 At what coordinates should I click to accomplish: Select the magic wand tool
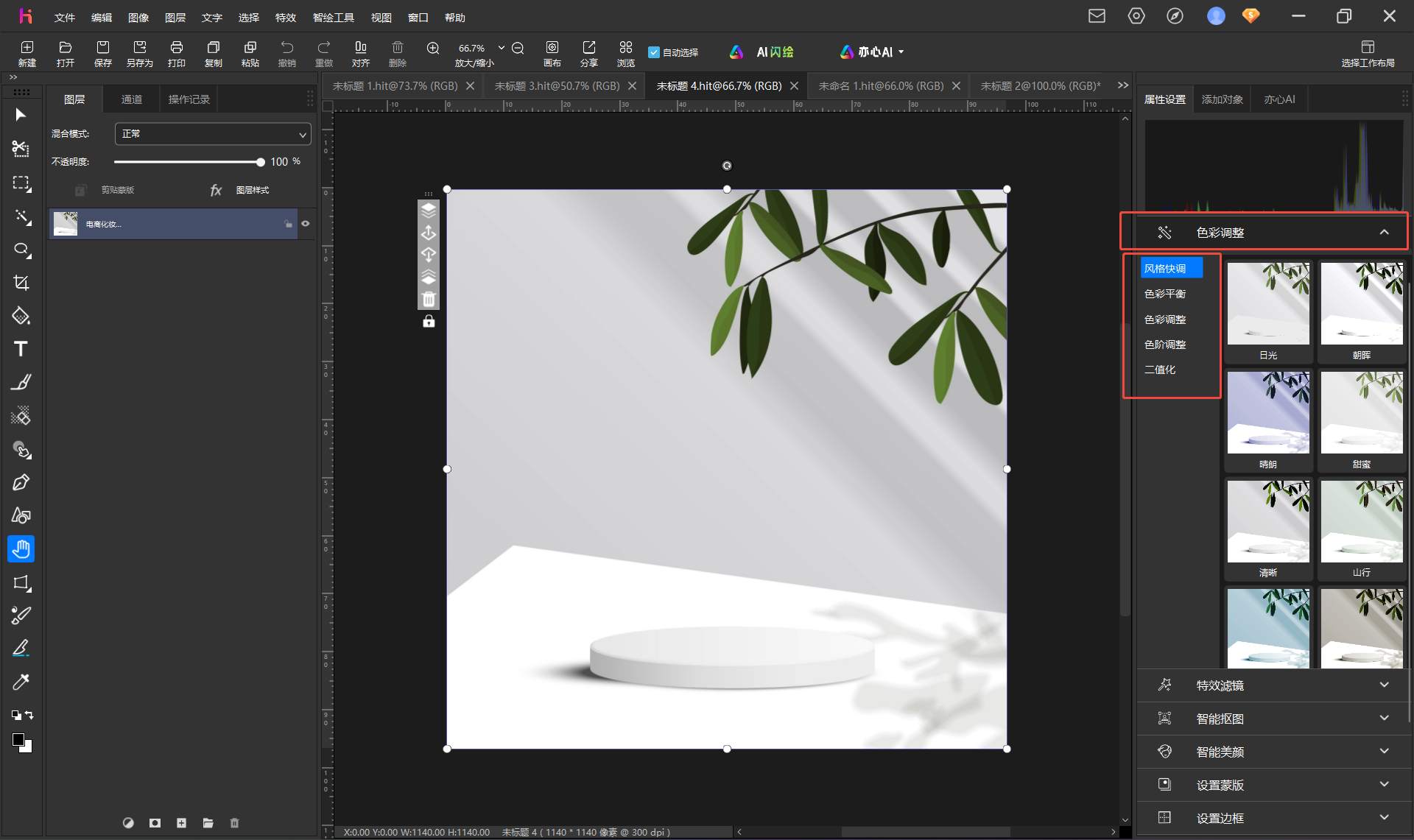coord(21,216)
